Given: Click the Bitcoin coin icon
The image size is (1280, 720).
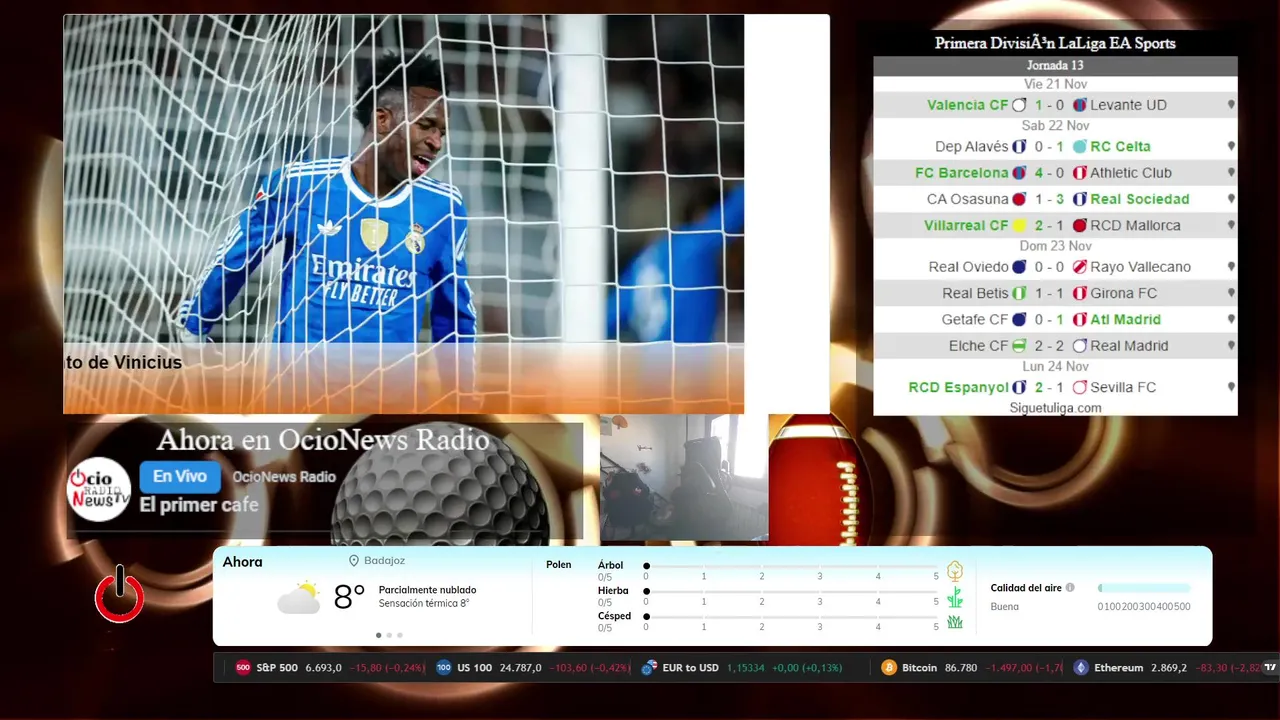Looking at the screenshot, I should pyautogui.click(x=889, y=668).
